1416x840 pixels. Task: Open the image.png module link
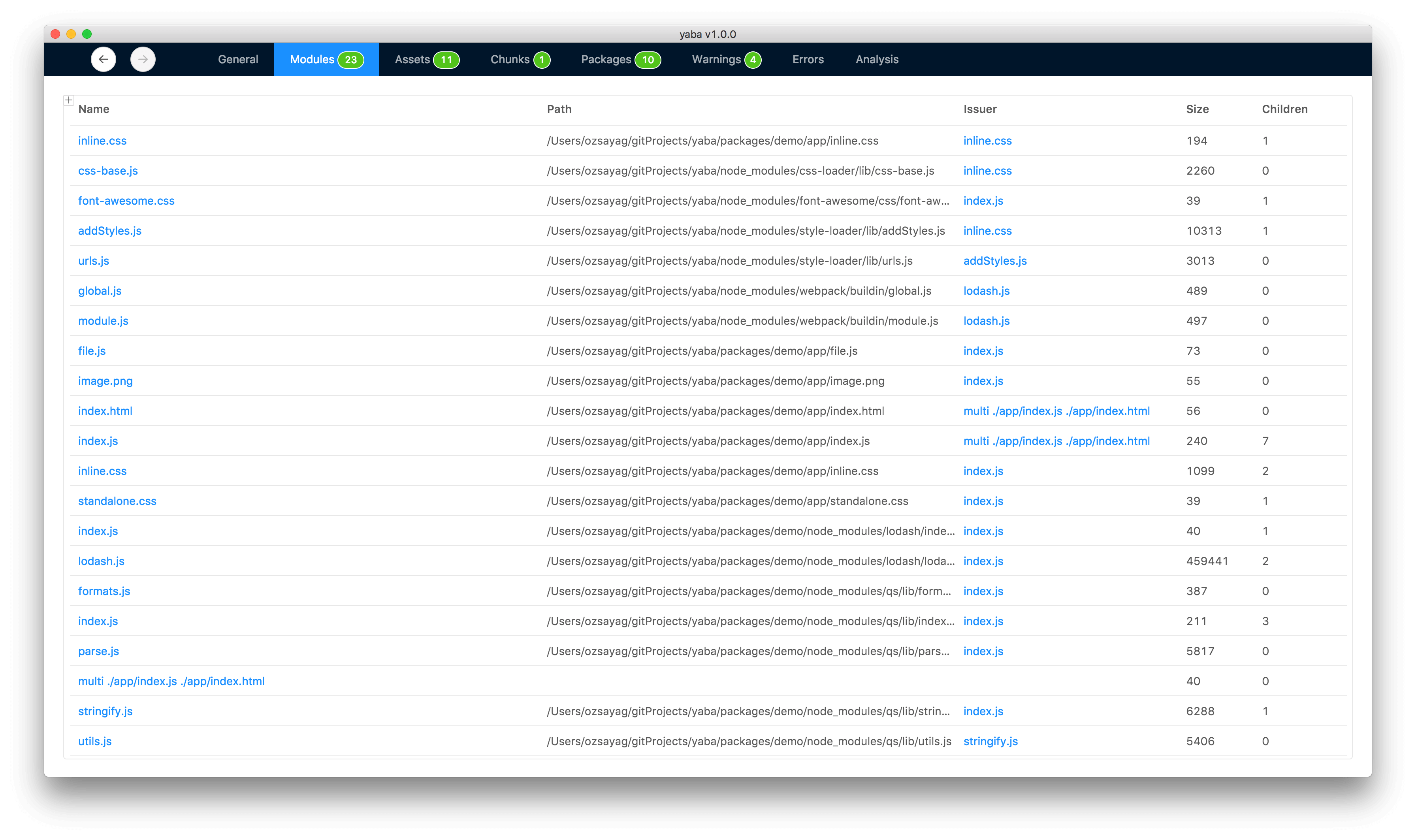pos(105,381)
